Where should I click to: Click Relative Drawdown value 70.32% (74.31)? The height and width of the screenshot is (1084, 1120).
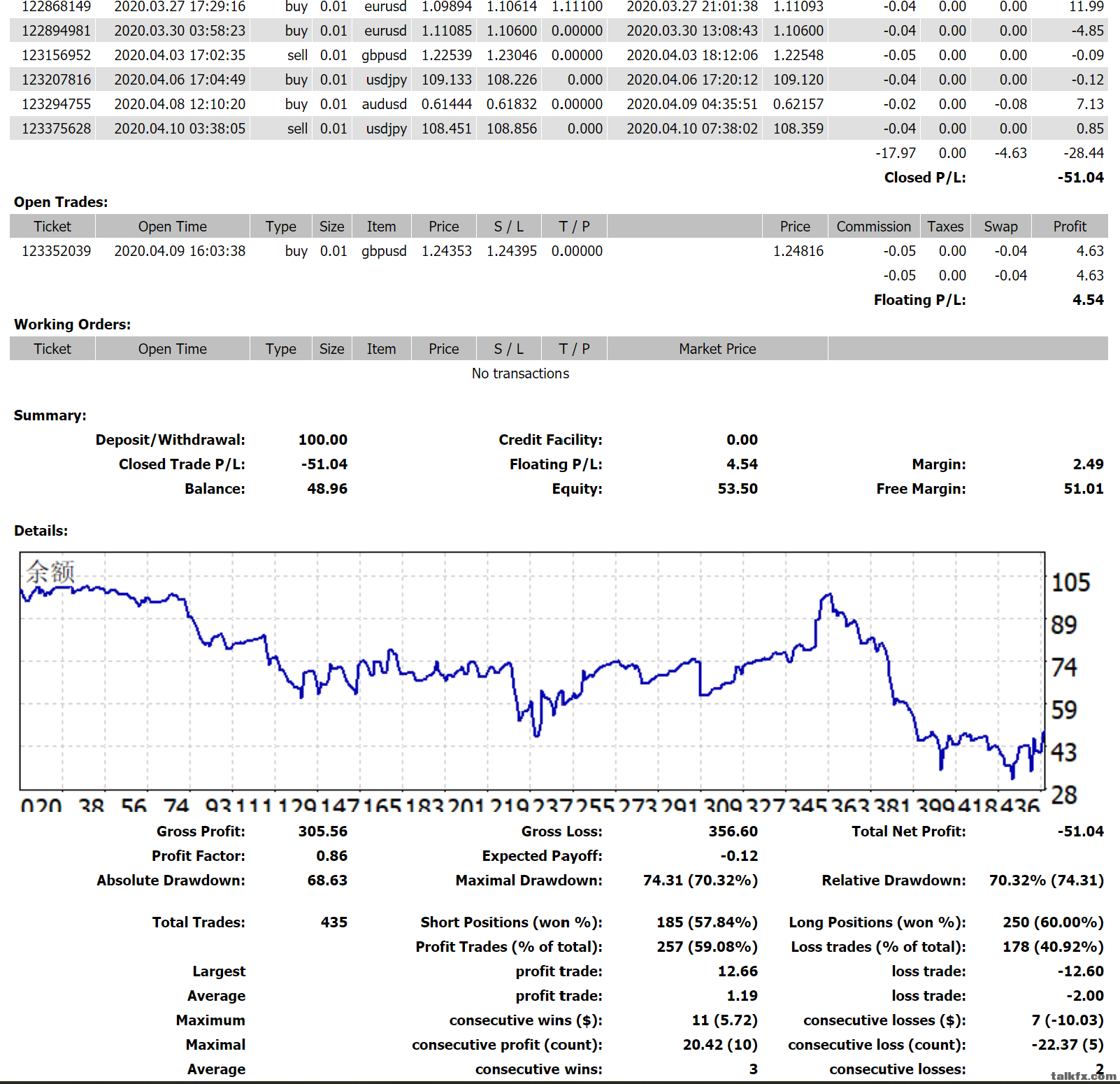tap(1046, 880)
